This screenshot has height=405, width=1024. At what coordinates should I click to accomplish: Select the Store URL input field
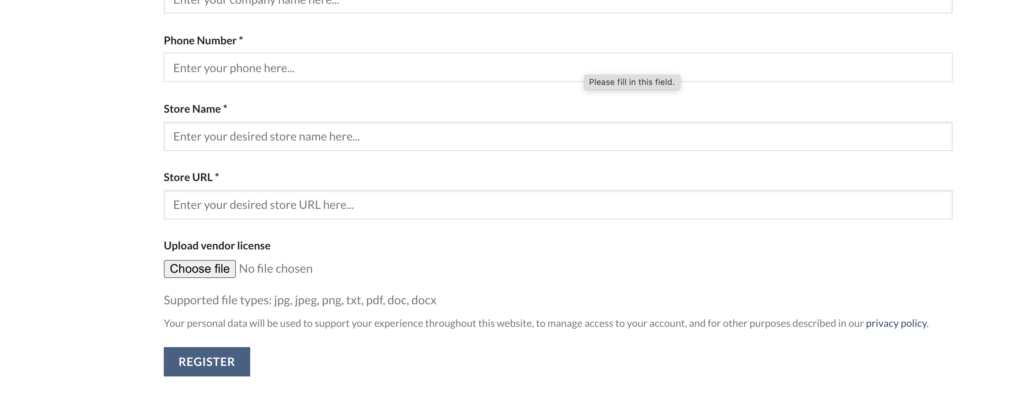point(558,204)
